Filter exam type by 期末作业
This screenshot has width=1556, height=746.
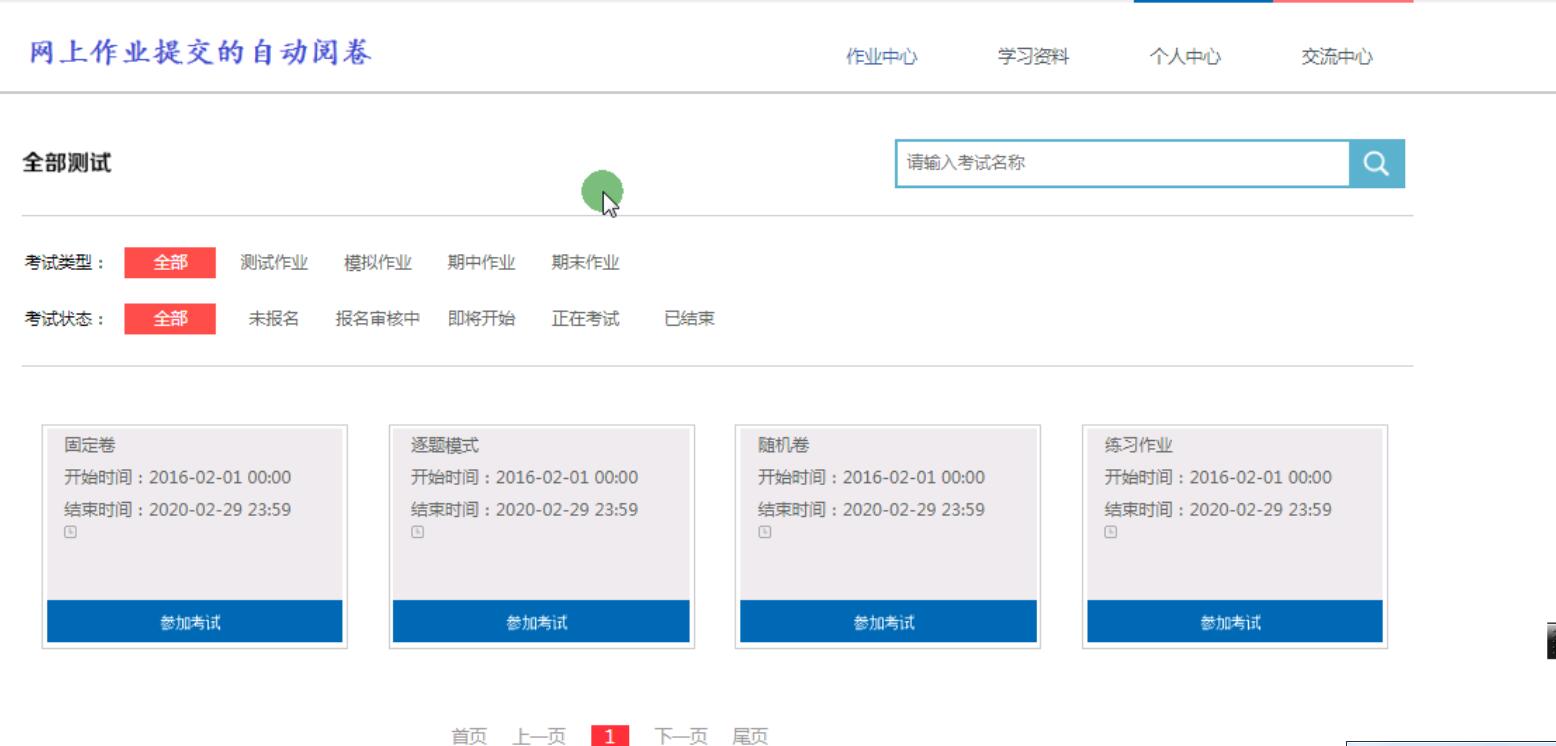(x=585, y=263)
